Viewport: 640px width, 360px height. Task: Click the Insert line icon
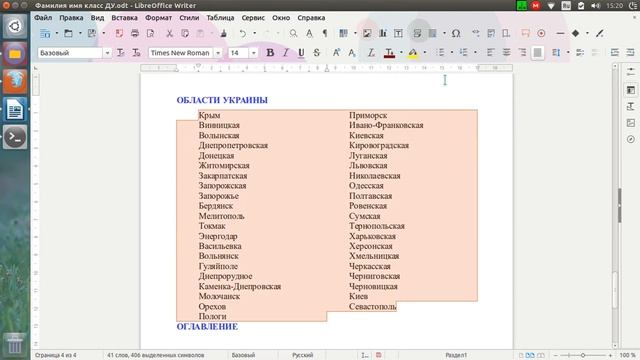560,33
